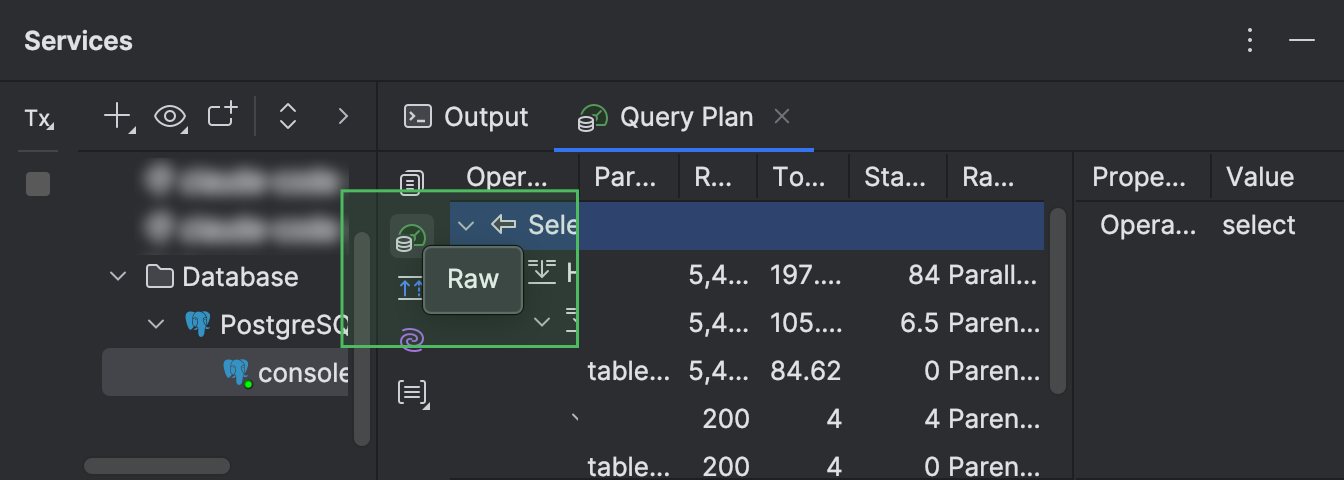The height and width of the screenshot is (480, 1344).
Task: Click the Operation column header
Action: 507,178
